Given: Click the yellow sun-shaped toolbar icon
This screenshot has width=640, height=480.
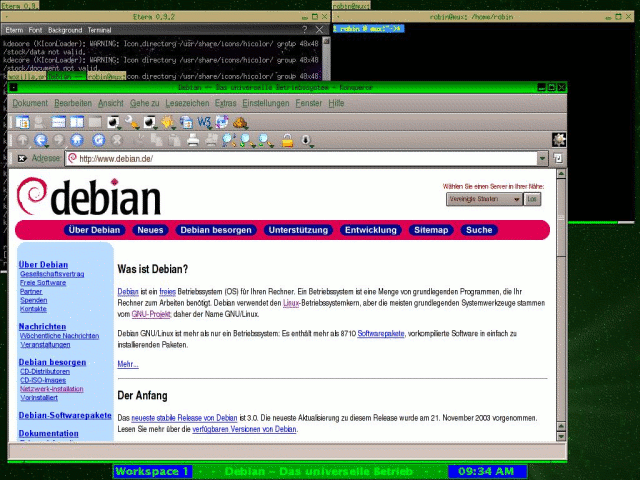Looking at the screenshot, I should click(167, 122).
